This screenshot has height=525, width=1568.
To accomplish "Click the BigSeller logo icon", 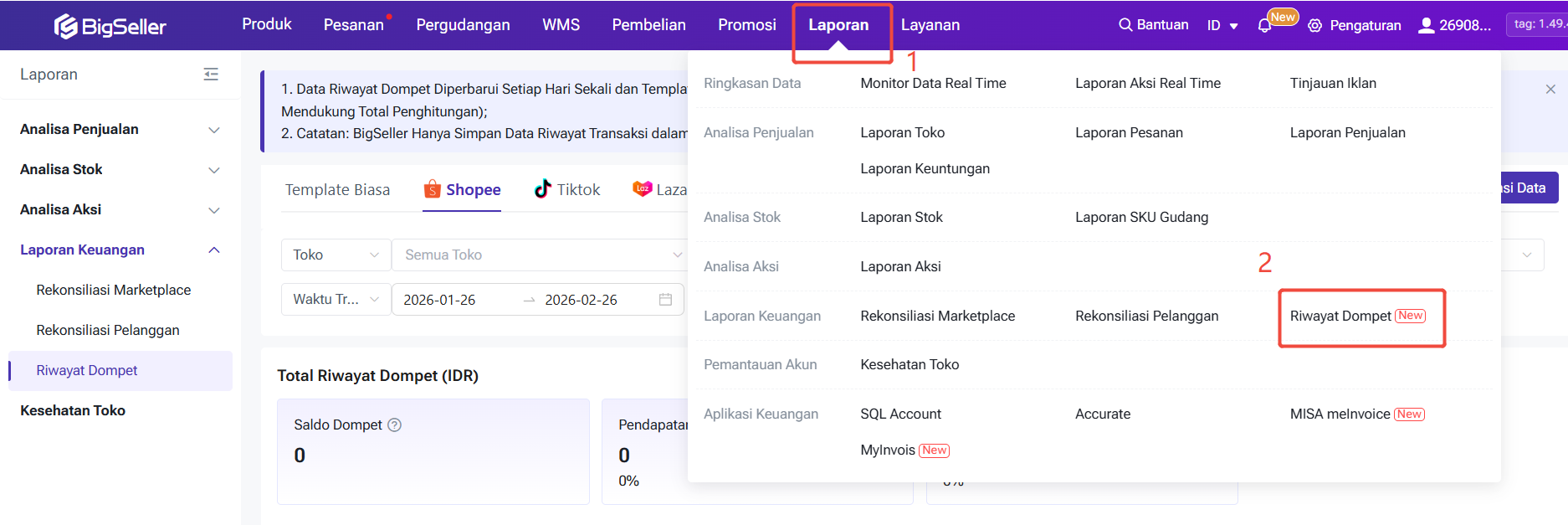I will click(65, 27).
